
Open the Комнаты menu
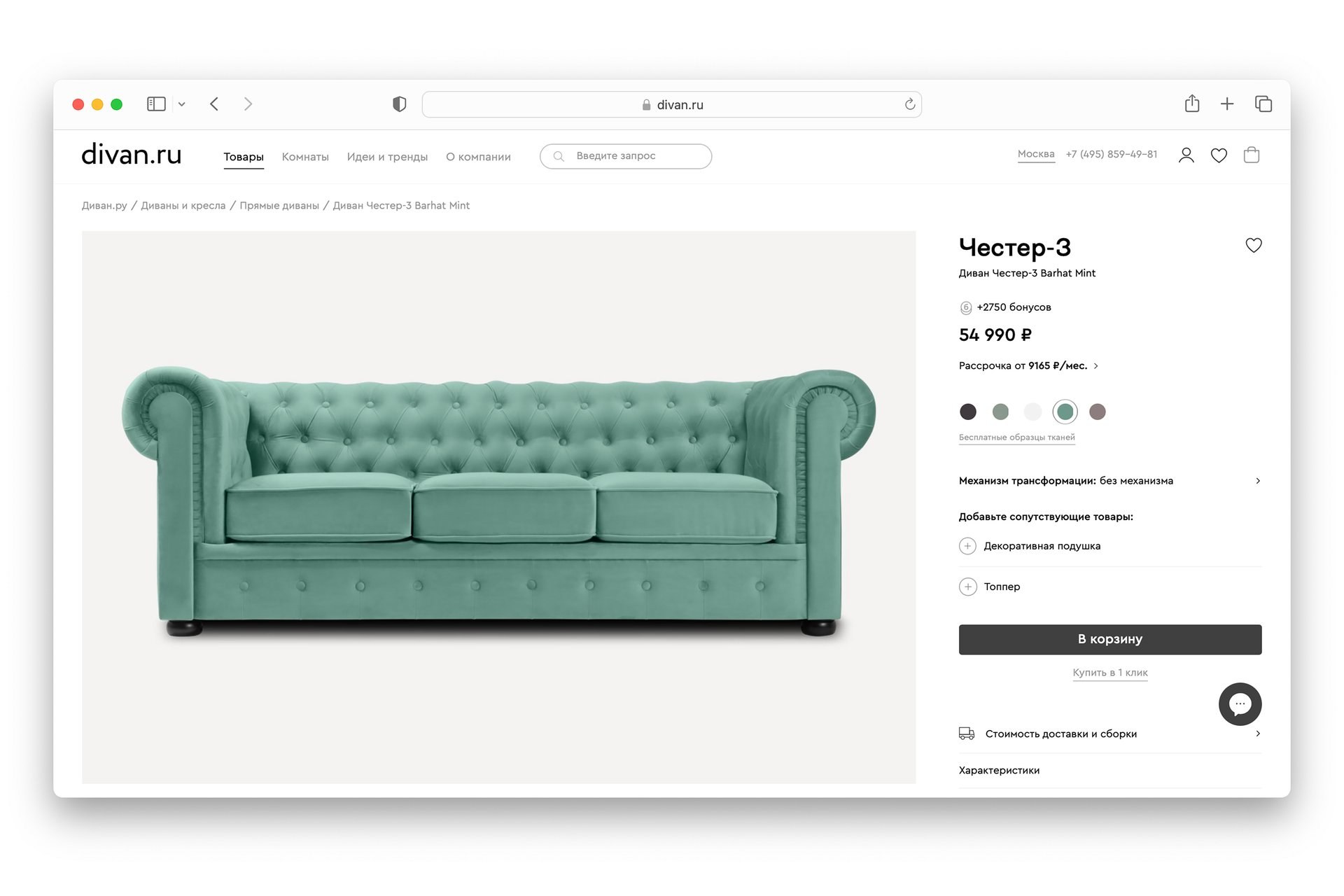pyautogui.click(x=305, y=157)
